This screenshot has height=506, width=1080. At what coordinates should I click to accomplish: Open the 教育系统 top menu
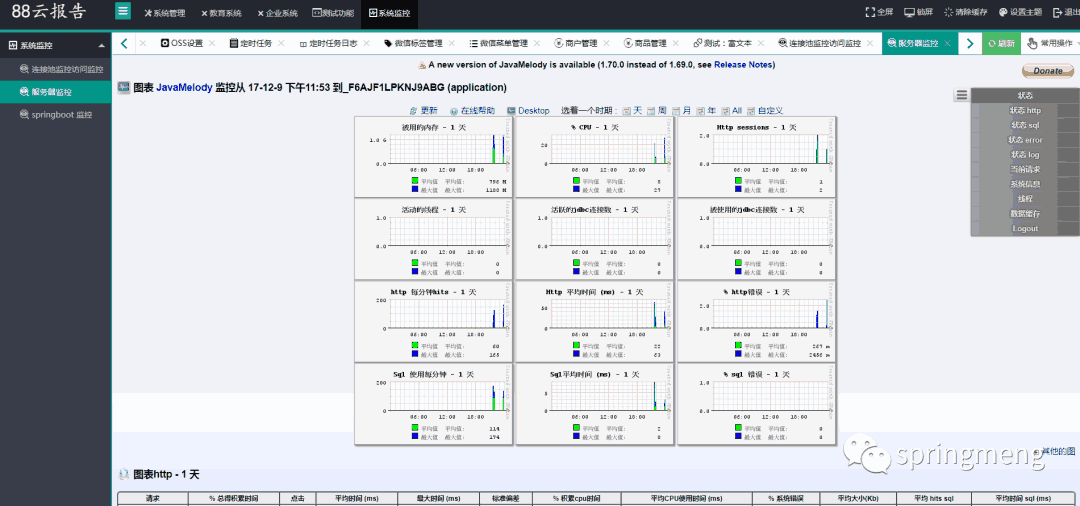click(221, 13)
